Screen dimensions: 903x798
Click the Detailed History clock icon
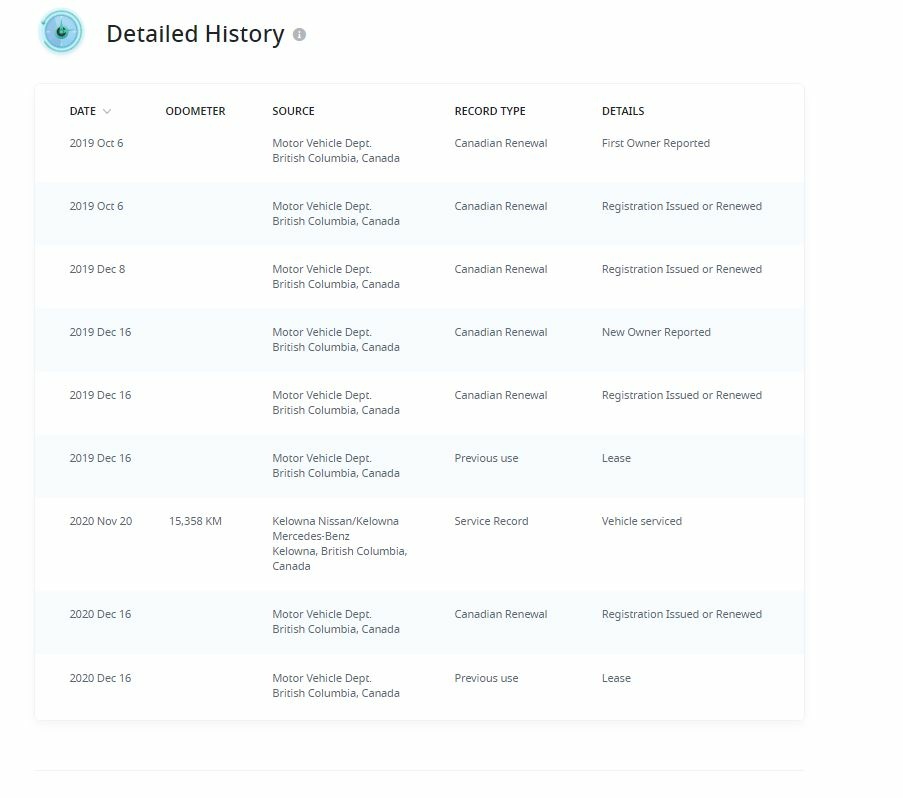coord(61,32)
